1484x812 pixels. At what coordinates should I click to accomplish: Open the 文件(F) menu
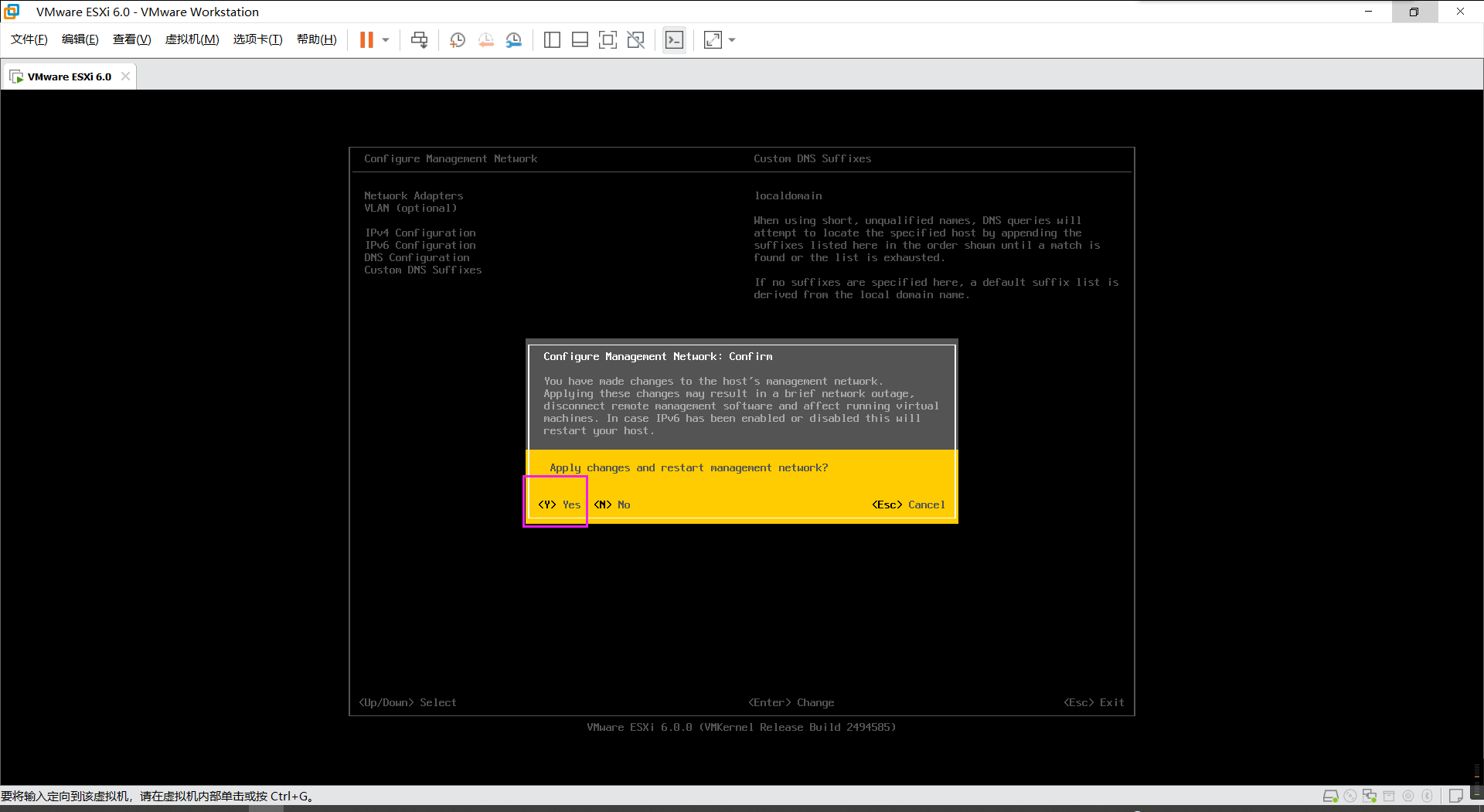coord(29,39)
